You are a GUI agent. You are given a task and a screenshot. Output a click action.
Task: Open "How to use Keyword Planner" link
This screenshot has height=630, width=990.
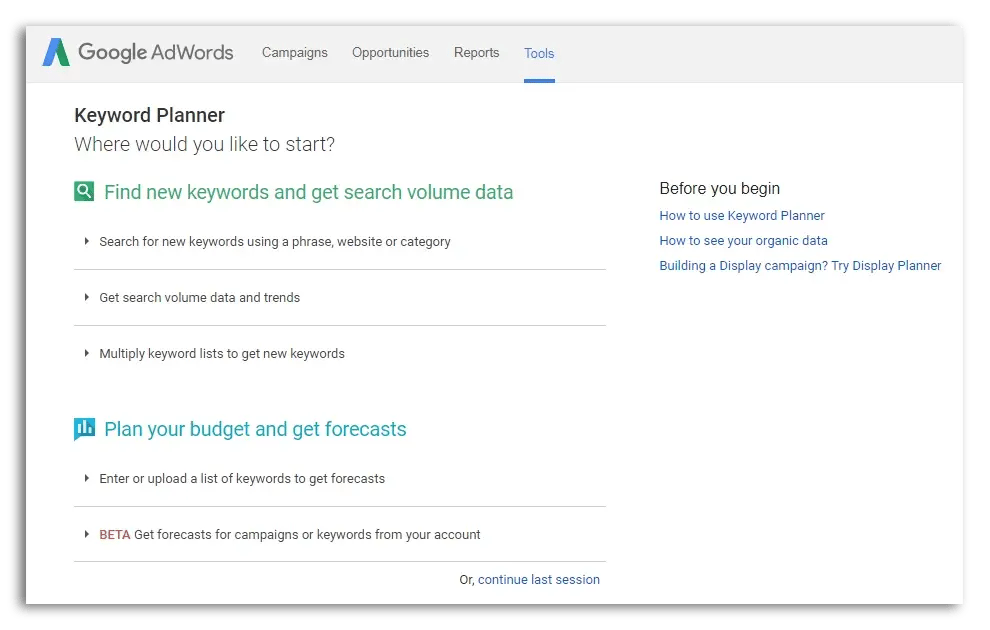(x=742, y=215)
